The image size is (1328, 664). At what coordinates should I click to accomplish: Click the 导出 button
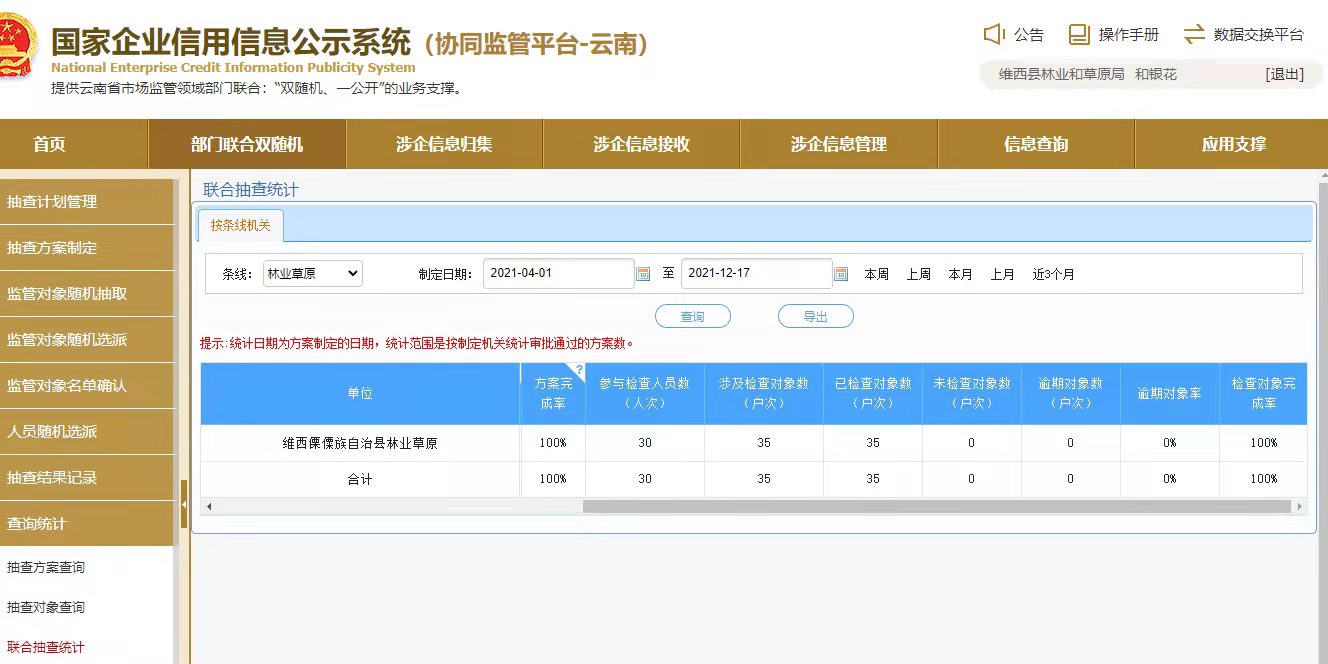click(x=815, y=316)
